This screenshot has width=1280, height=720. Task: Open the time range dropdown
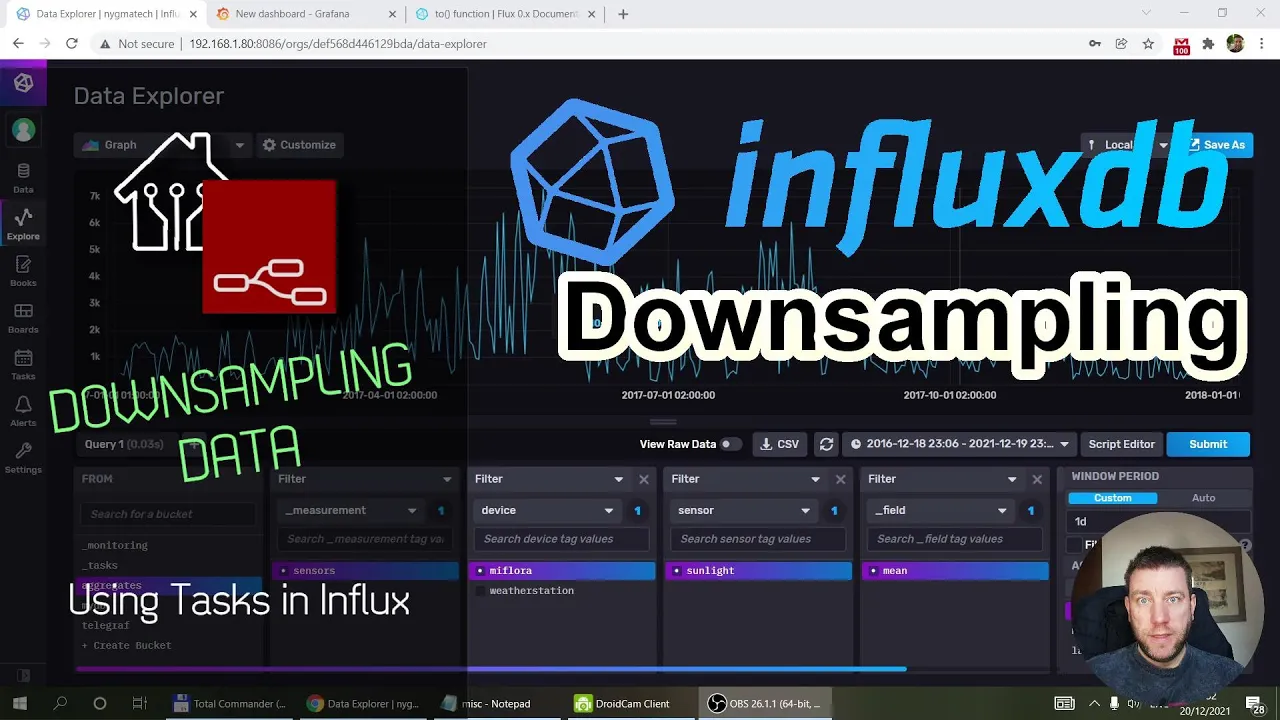pyautogui.click(x=960, y=444)
